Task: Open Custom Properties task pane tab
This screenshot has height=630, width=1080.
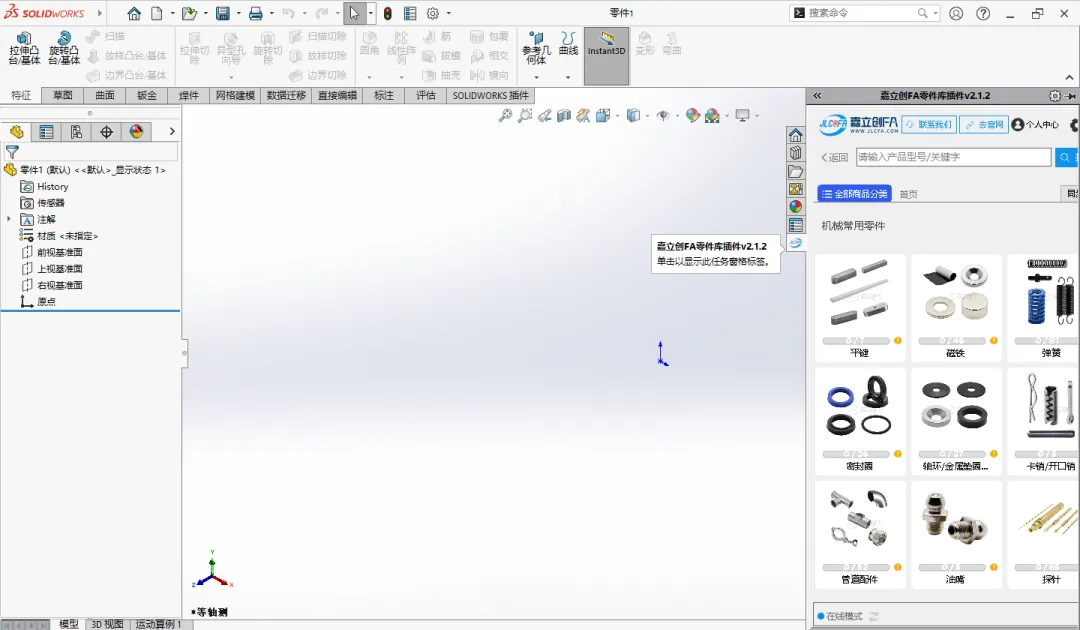Action: (x=796, y=224)
